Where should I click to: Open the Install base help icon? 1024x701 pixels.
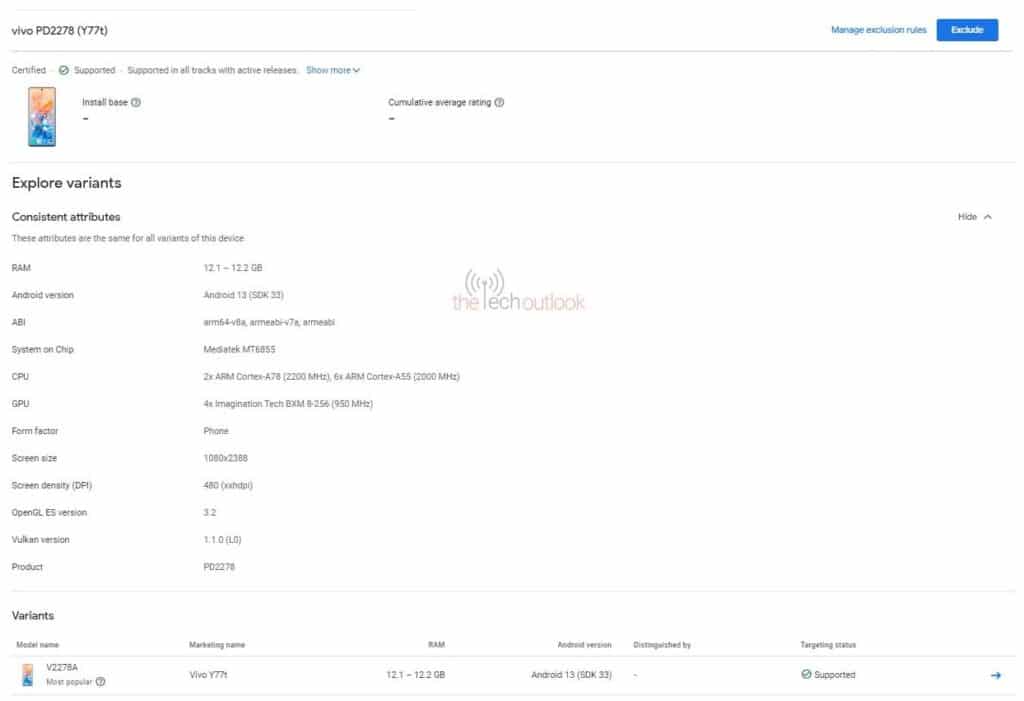tap(136, 102)
